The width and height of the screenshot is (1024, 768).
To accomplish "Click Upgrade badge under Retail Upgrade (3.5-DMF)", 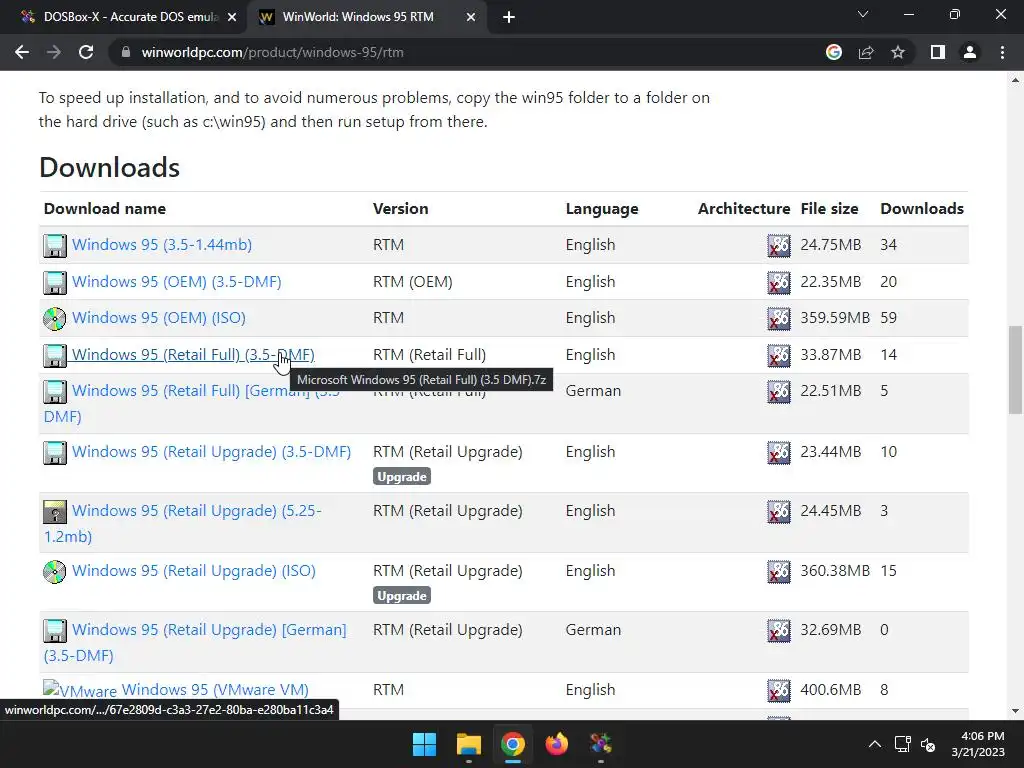I will (x=402, y=477).
